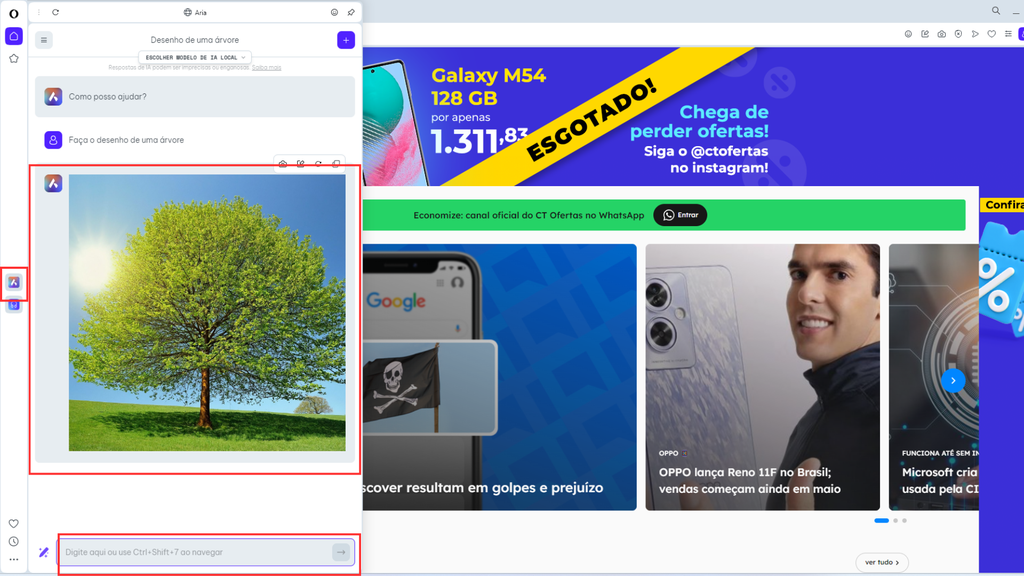Follow the Saiba mais link
This screenshot has width=1024, height=576.
point(266,67)
